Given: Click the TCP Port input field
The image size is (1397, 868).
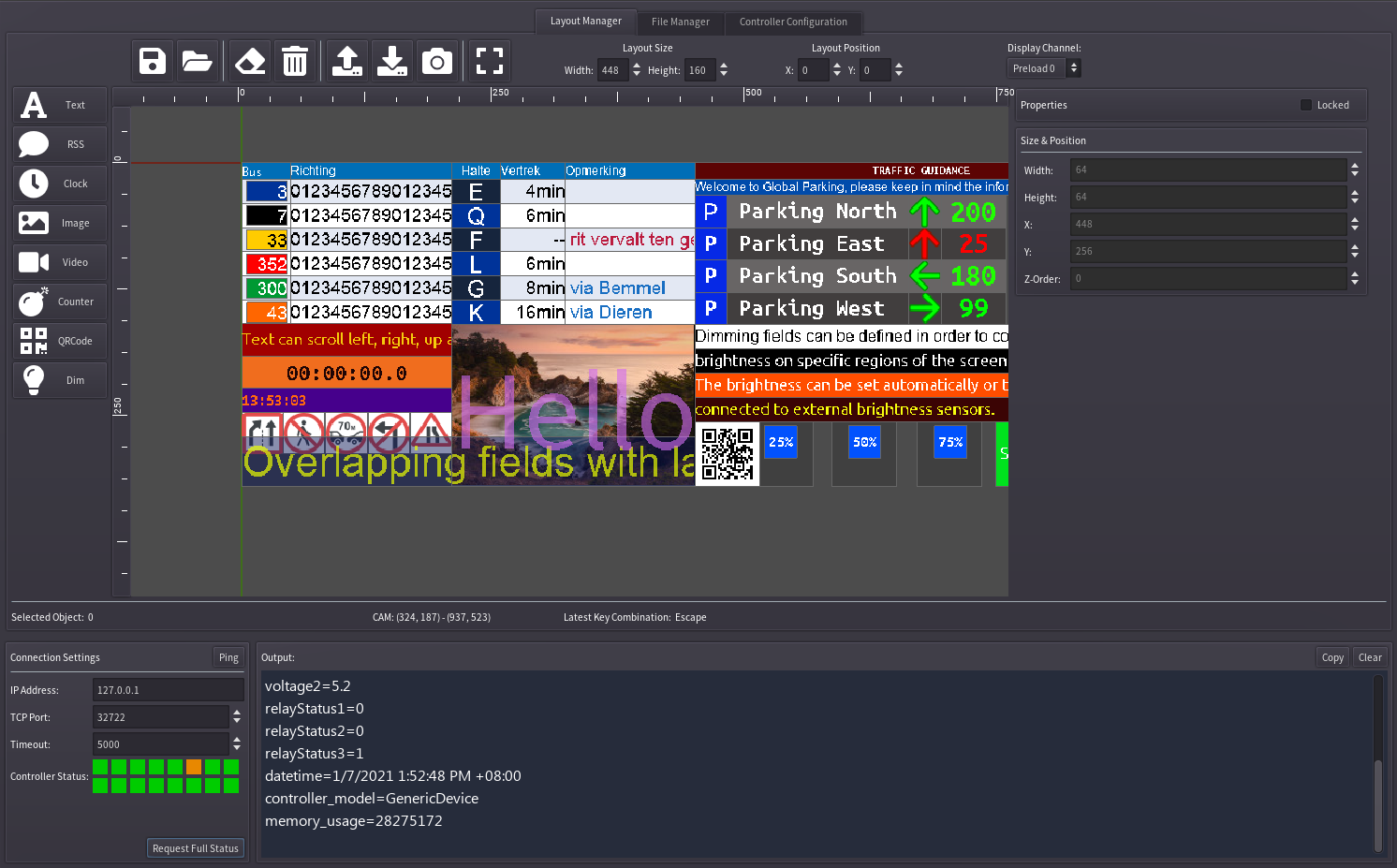Looking at the screenshot, I should [x=161, y=717].
